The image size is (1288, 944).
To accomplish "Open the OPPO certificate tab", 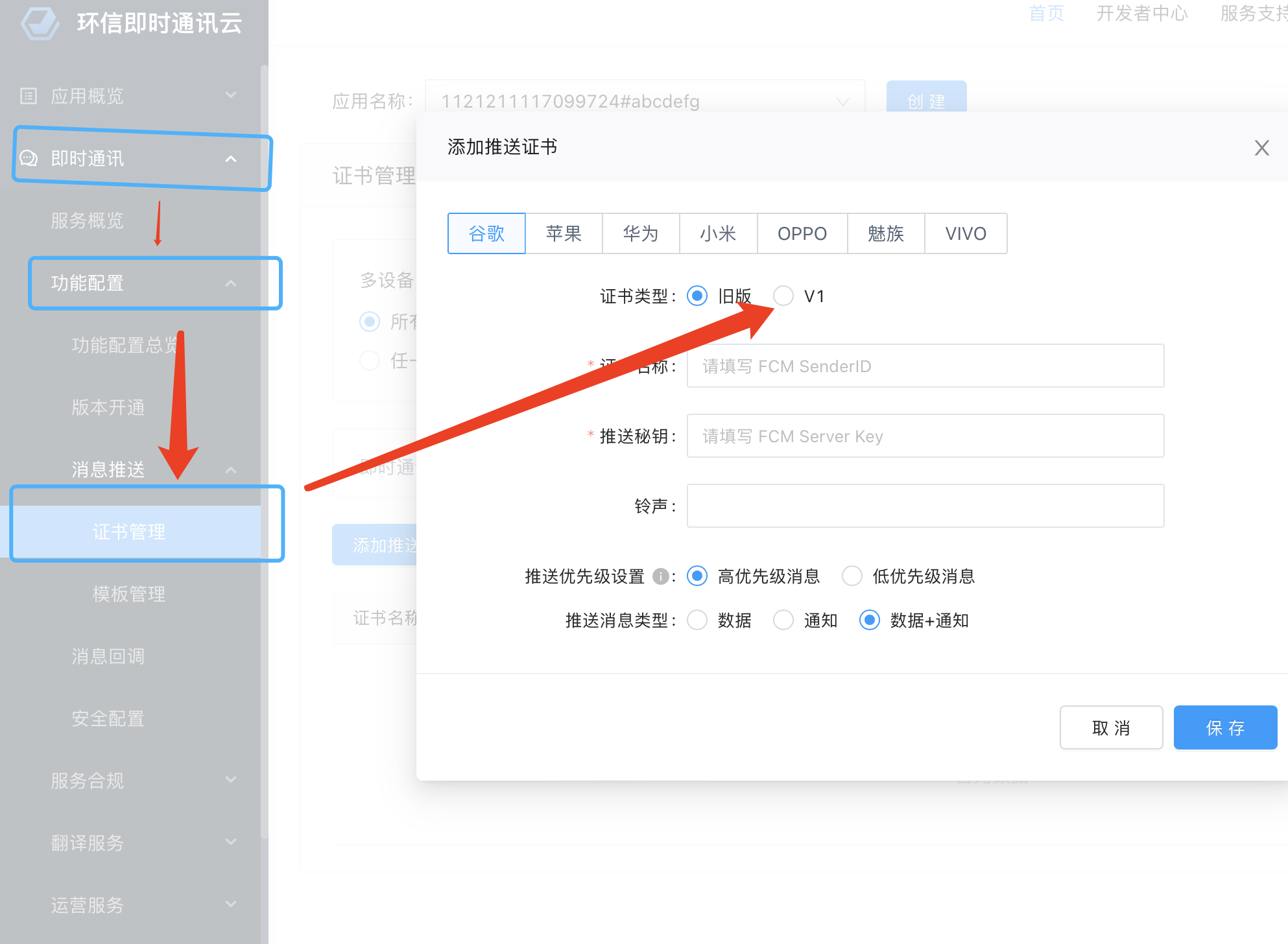I will pyautogui.click(x=802, y=233).
